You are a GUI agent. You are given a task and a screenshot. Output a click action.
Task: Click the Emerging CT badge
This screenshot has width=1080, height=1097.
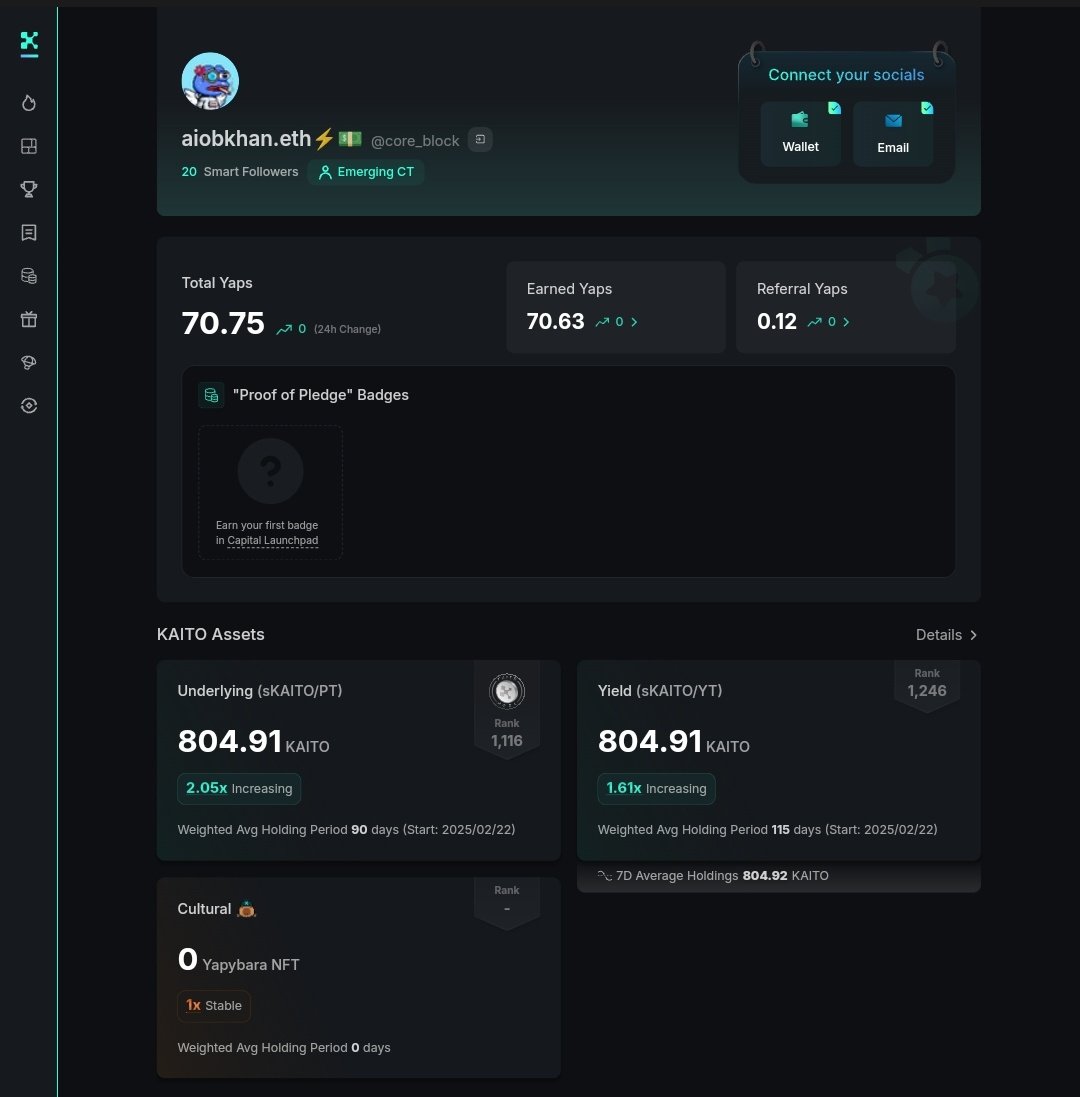point(366,172)
